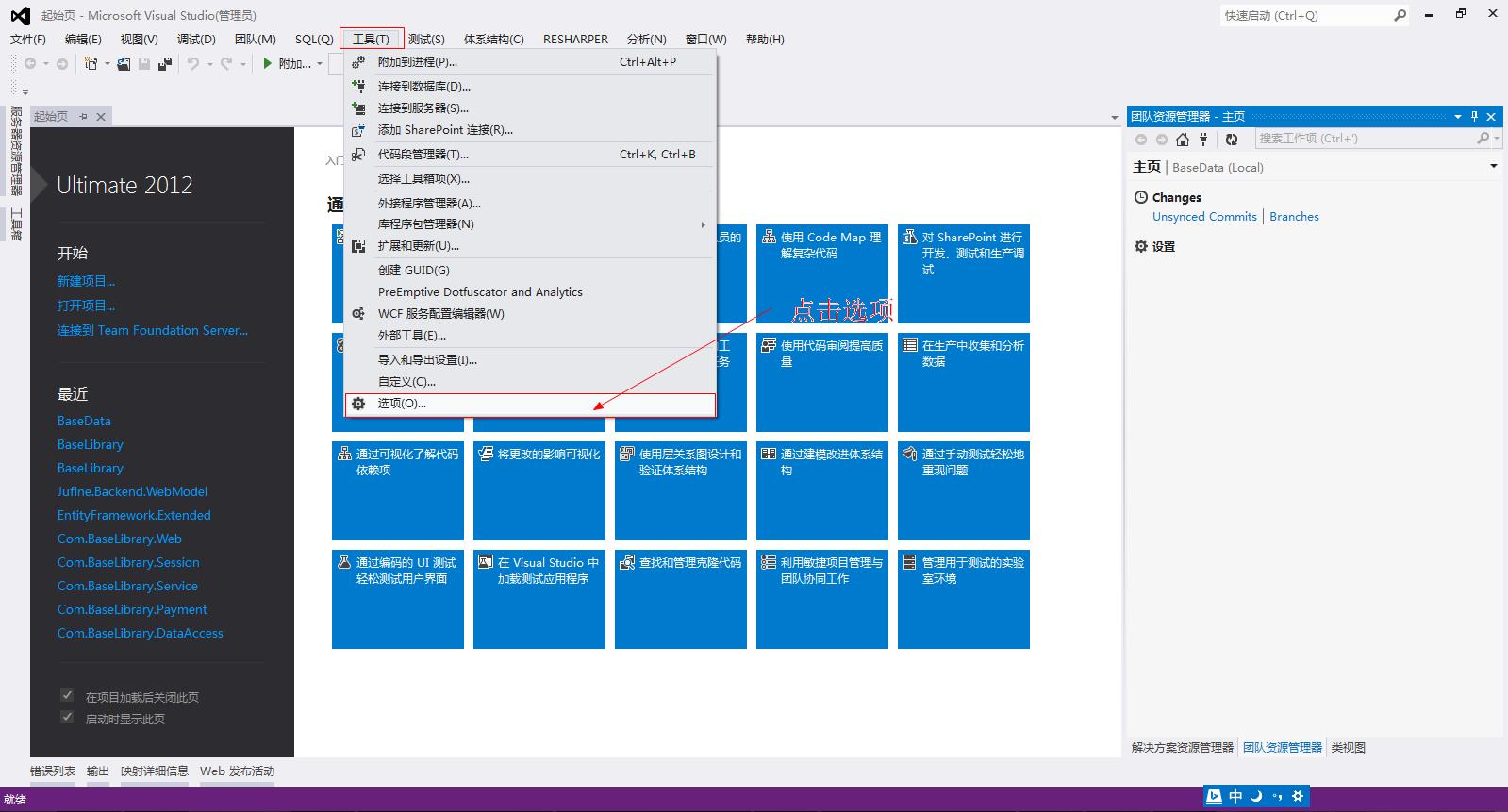Image resolution: width=1508 pixels, height=812 pixels.
Task: Select Extensions and Updates menu item
Action: pyautogui.click(x=530, y=246)
